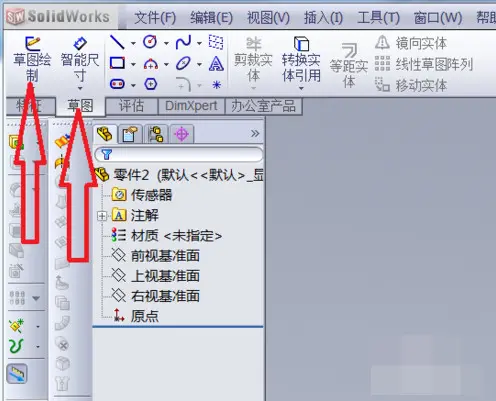The image size is (496, 401).
Task: Select the straight Slot sketch tool
Action: (x=117, y=84)
